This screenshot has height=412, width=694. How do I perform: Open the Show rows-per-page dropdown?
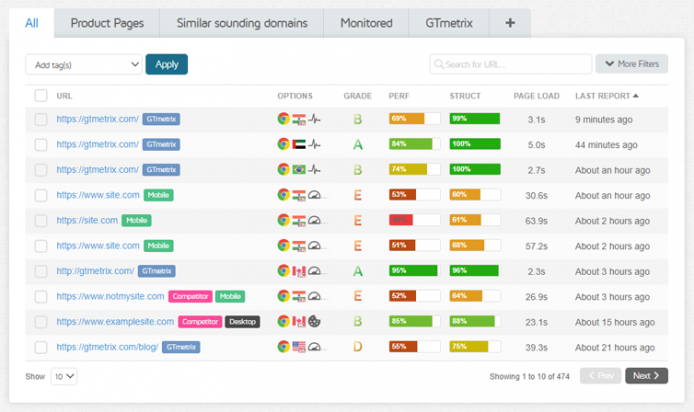click(64, 377)
